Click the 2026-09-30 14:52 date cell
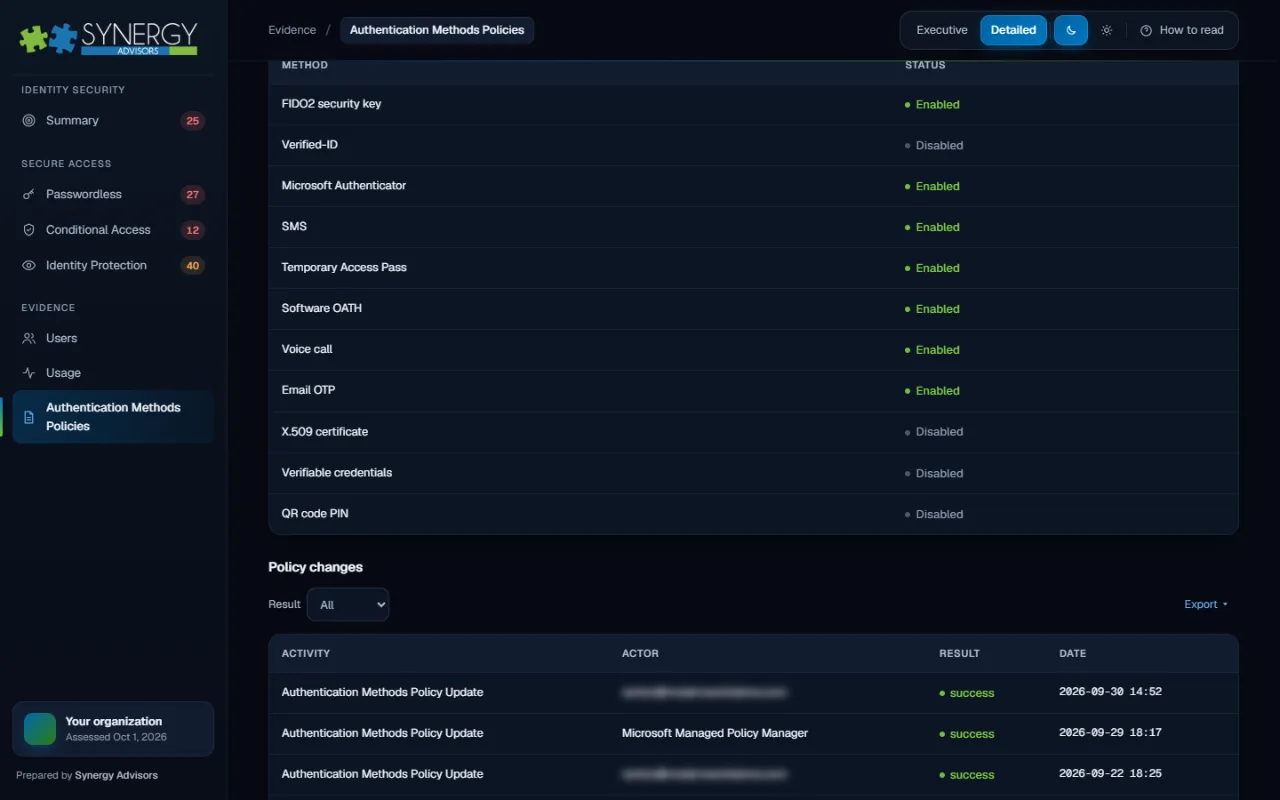 point(1110,692)
